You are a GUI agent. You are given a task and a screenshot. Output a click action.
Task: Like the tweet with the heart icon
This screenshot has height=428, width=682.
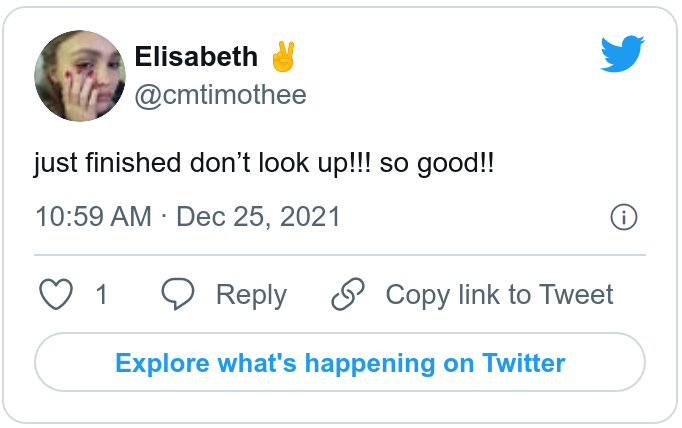pos(56,295)
